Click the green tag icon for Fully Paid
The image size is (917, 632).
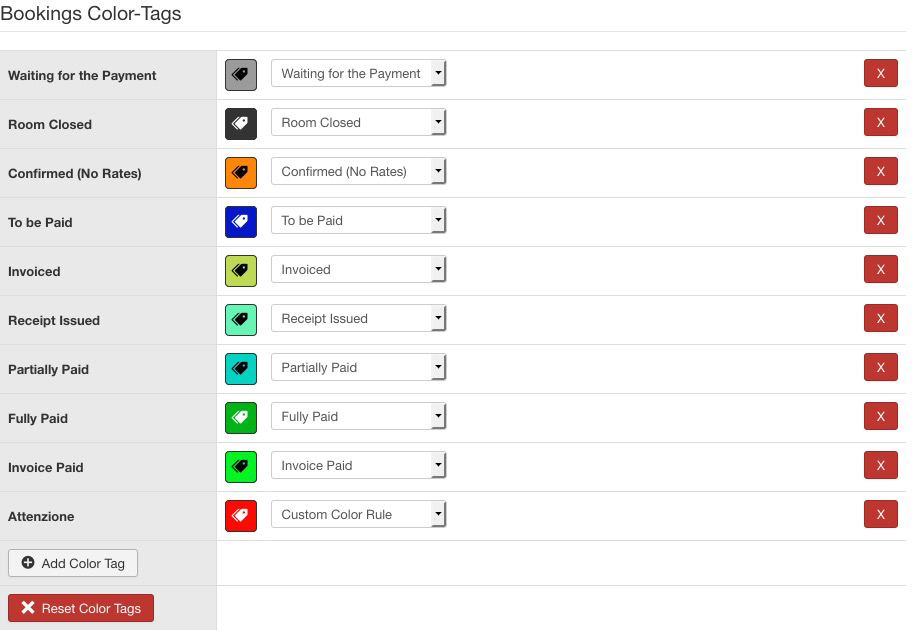tap(241, 417)
